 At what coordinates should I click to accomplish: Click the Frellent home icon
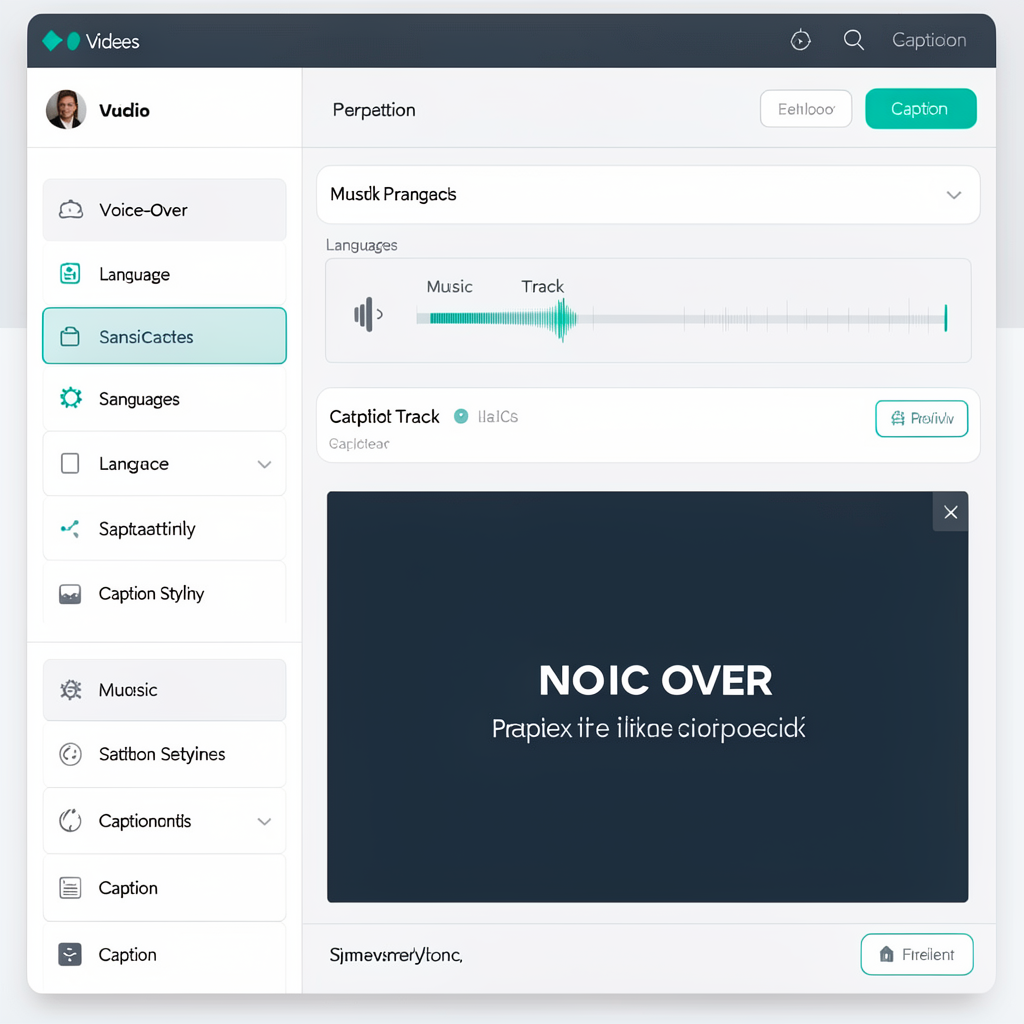(x=886, y=954)
